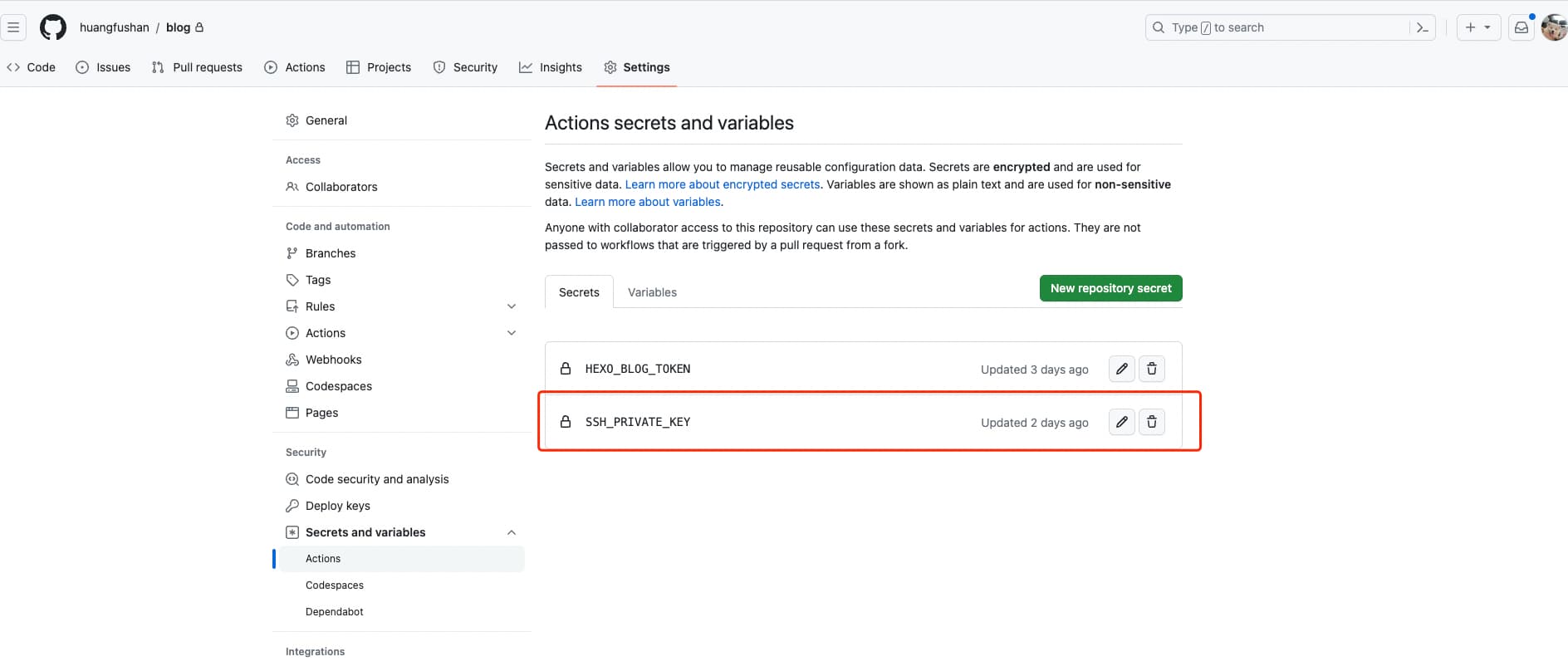The width and height of the screenshot is (1568, 671).
Task: Switch to the Variables tab
Action: 652,292
